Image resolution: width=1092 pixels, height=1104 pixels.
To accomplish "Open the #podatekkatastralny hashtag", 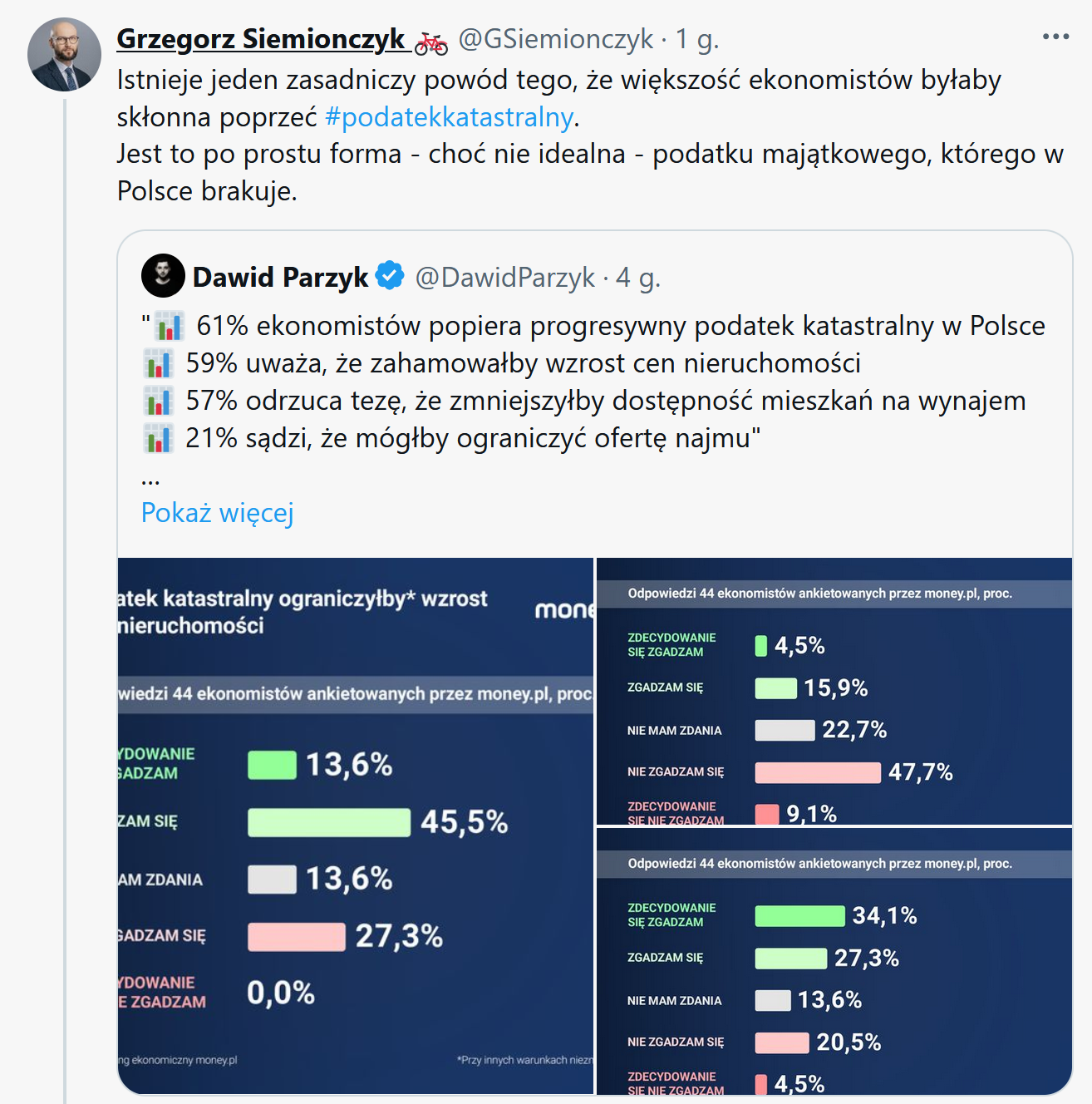I will (x=449, y=117).
